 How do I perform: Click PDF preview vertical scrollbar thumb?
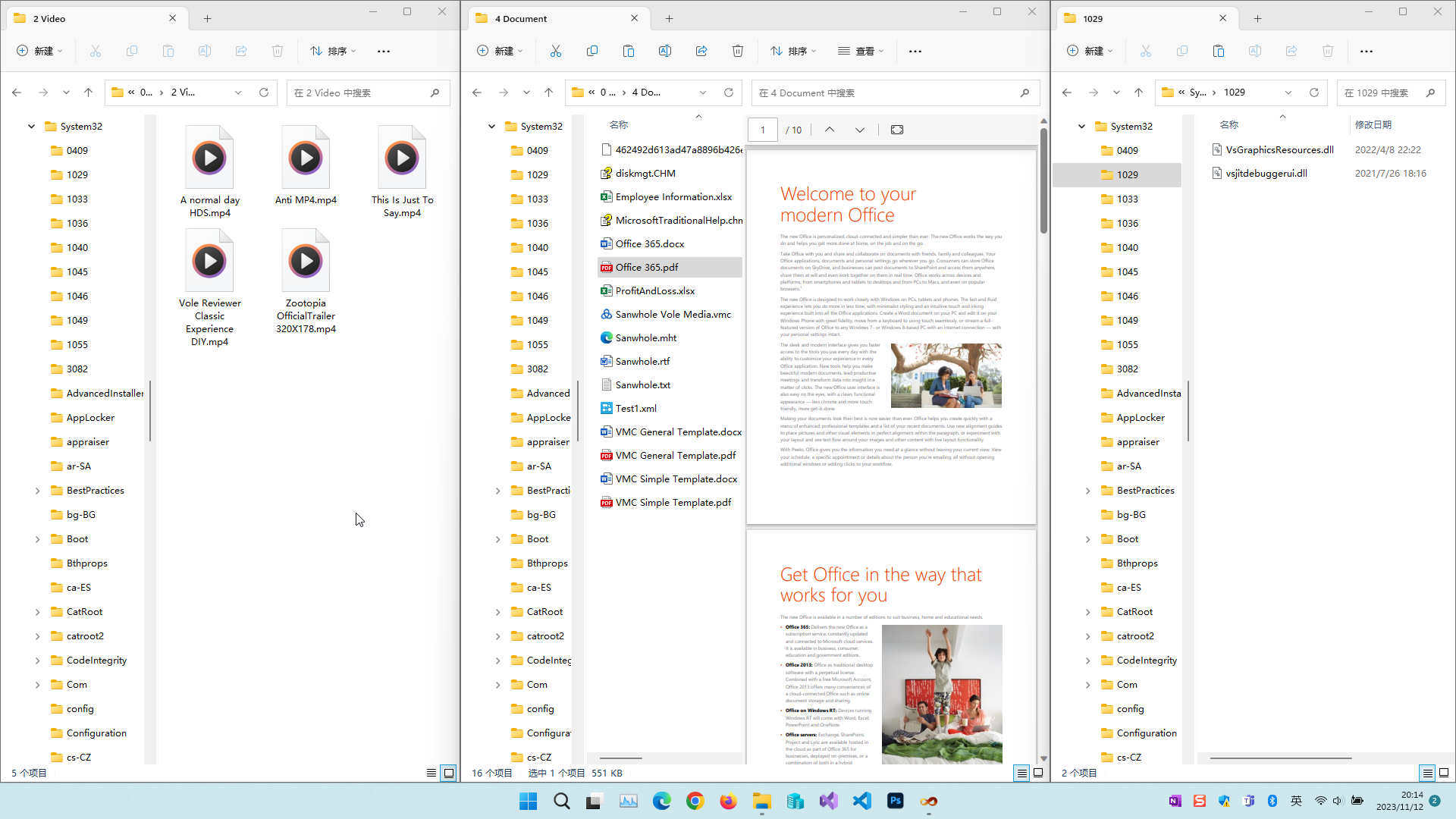tap(1043, 180)
